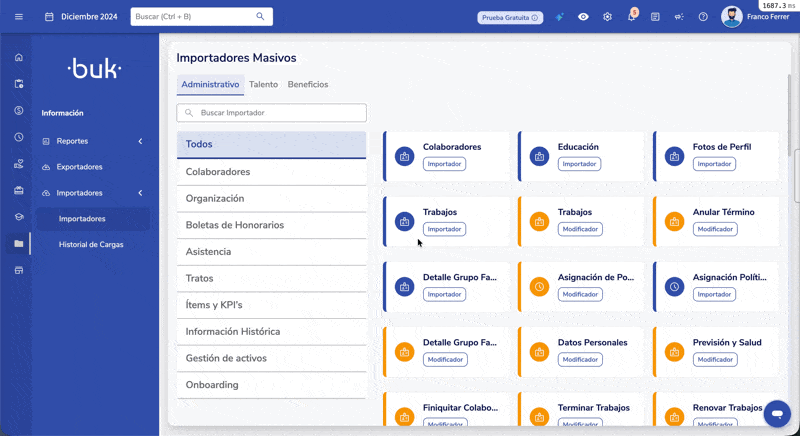Switch to the Beneficios tab
This screenshot has width=800, height=436.
(308, 85)
